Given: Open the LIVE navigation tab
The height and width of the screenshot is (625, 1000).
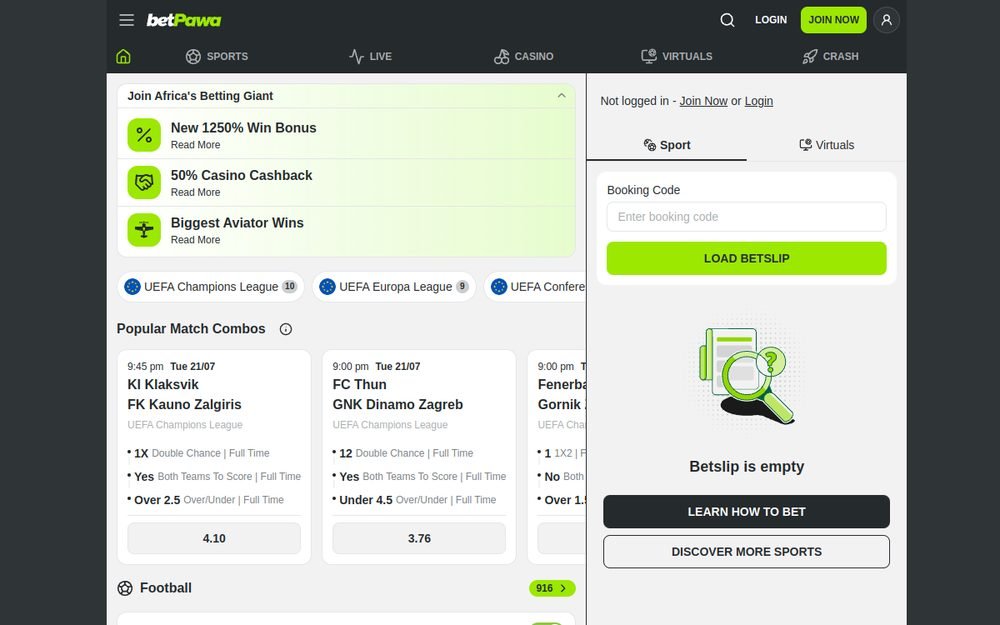Looking at the screenshot, I should point(371,56).
